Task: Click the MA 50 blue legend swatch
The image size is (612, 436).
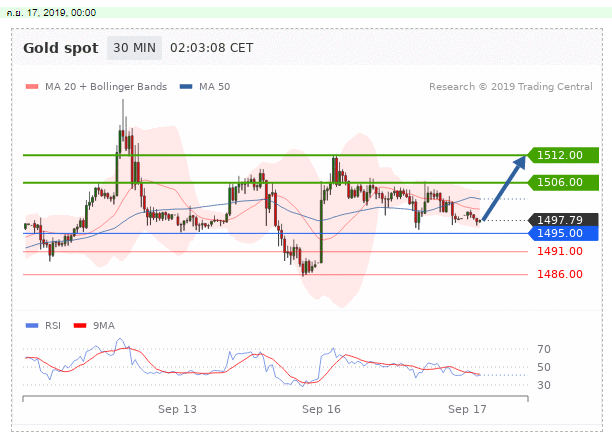Action: (x=186, y=87)
